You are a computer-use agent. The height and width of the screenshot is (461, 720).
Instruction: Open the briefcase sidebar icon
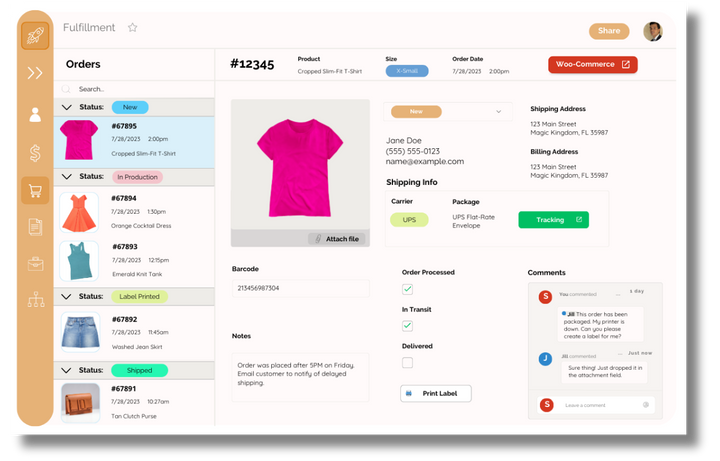(x=35, y=263)
